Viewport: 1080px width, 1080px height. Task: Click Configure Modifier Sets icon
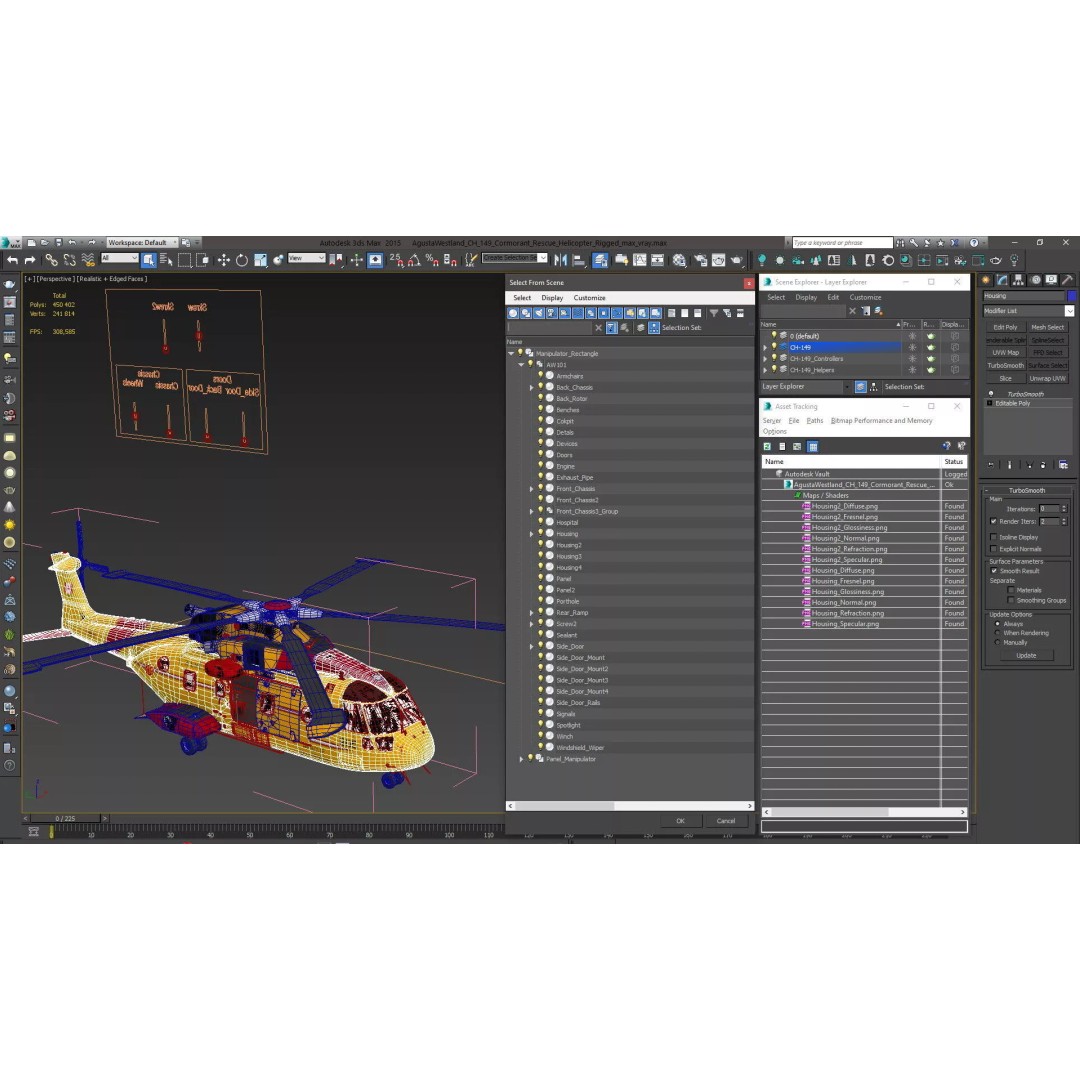[x=1063, y=465]
